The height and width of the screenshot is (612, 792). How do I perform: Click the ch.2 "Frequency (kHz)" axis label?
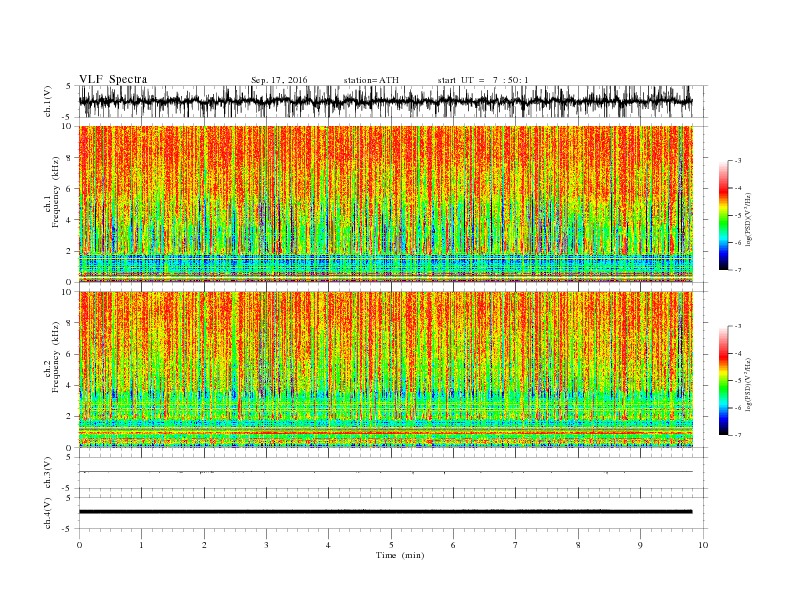[x=56, y=357]
